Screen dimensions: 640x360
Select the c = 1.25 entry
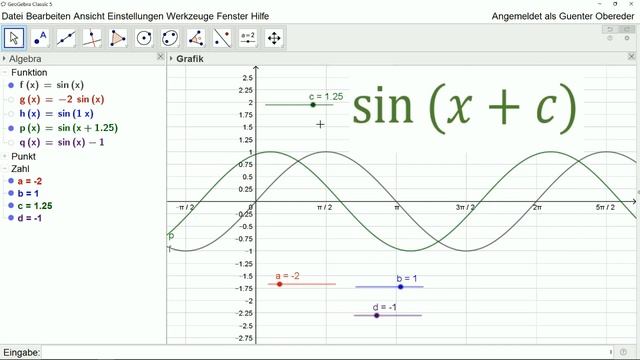(35, 206)
